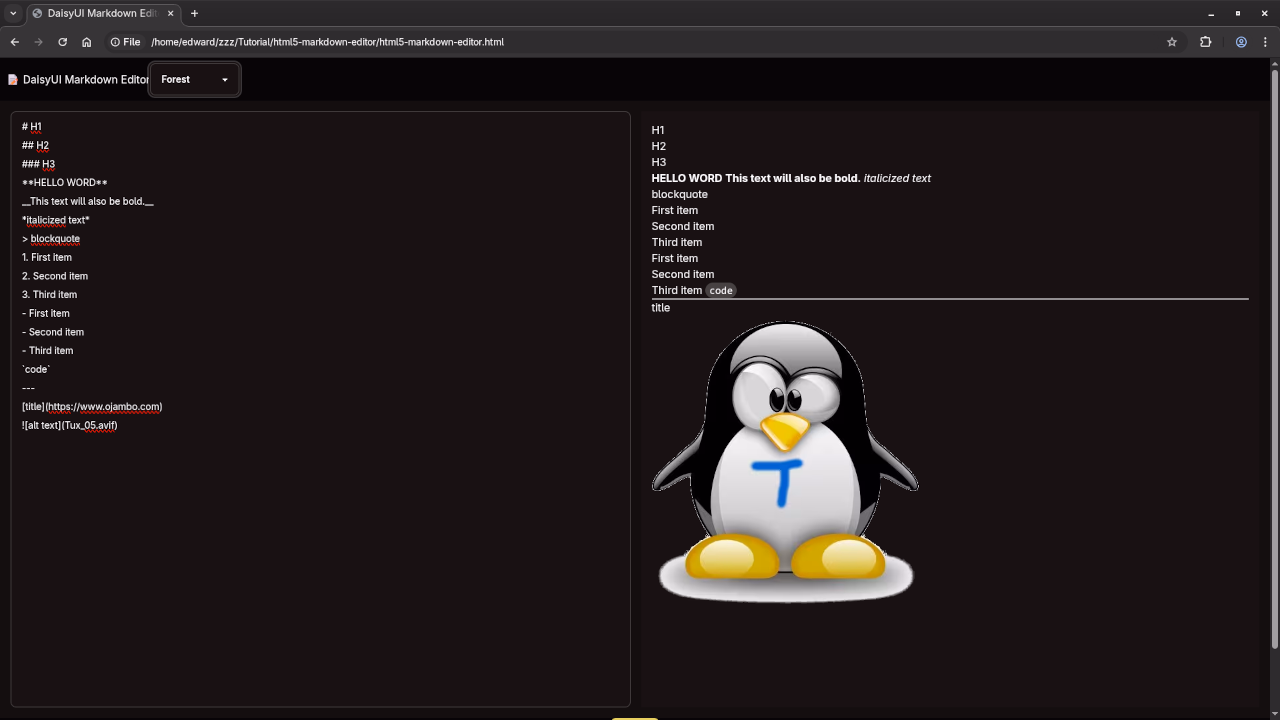Click the '1. First item' editor line
The height and width of the screenshot is (720, 1280).
tap(47, 257)
